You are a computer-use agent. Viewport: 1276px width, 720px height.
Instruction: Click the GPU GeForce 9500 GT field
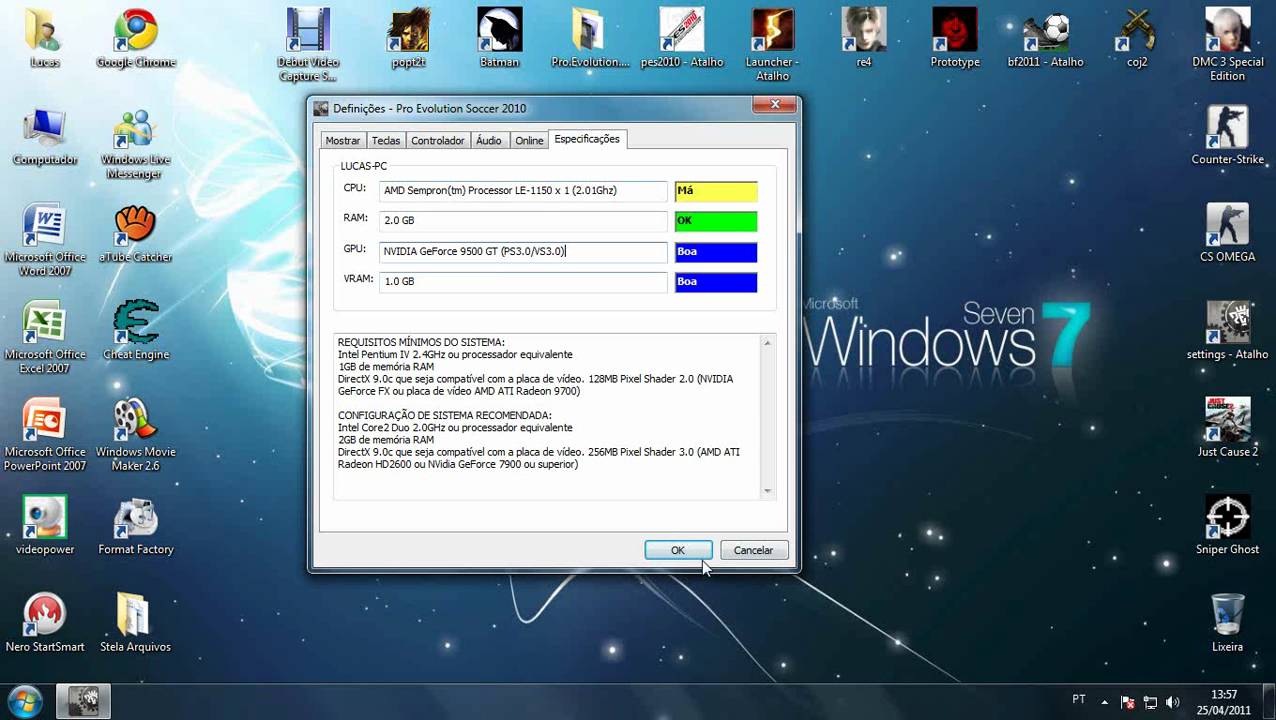(x=523, y=252)
